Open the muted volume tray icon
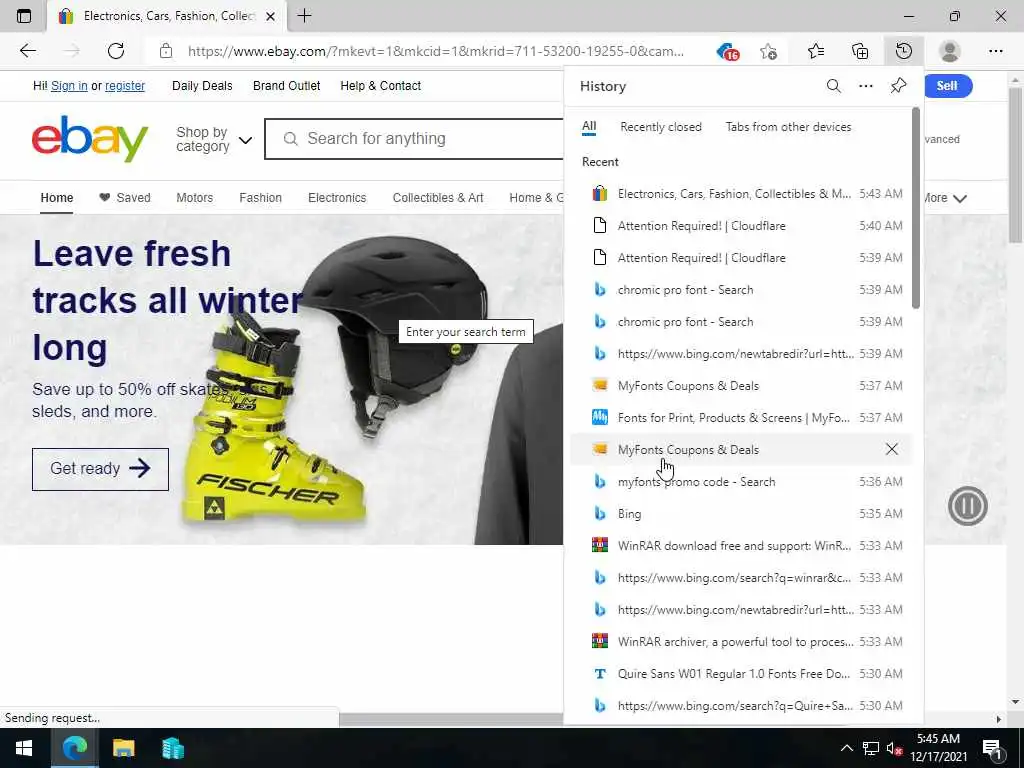The width and height of the screenshot is (1024, 768). pyautogui.click(x=895, y=748)
